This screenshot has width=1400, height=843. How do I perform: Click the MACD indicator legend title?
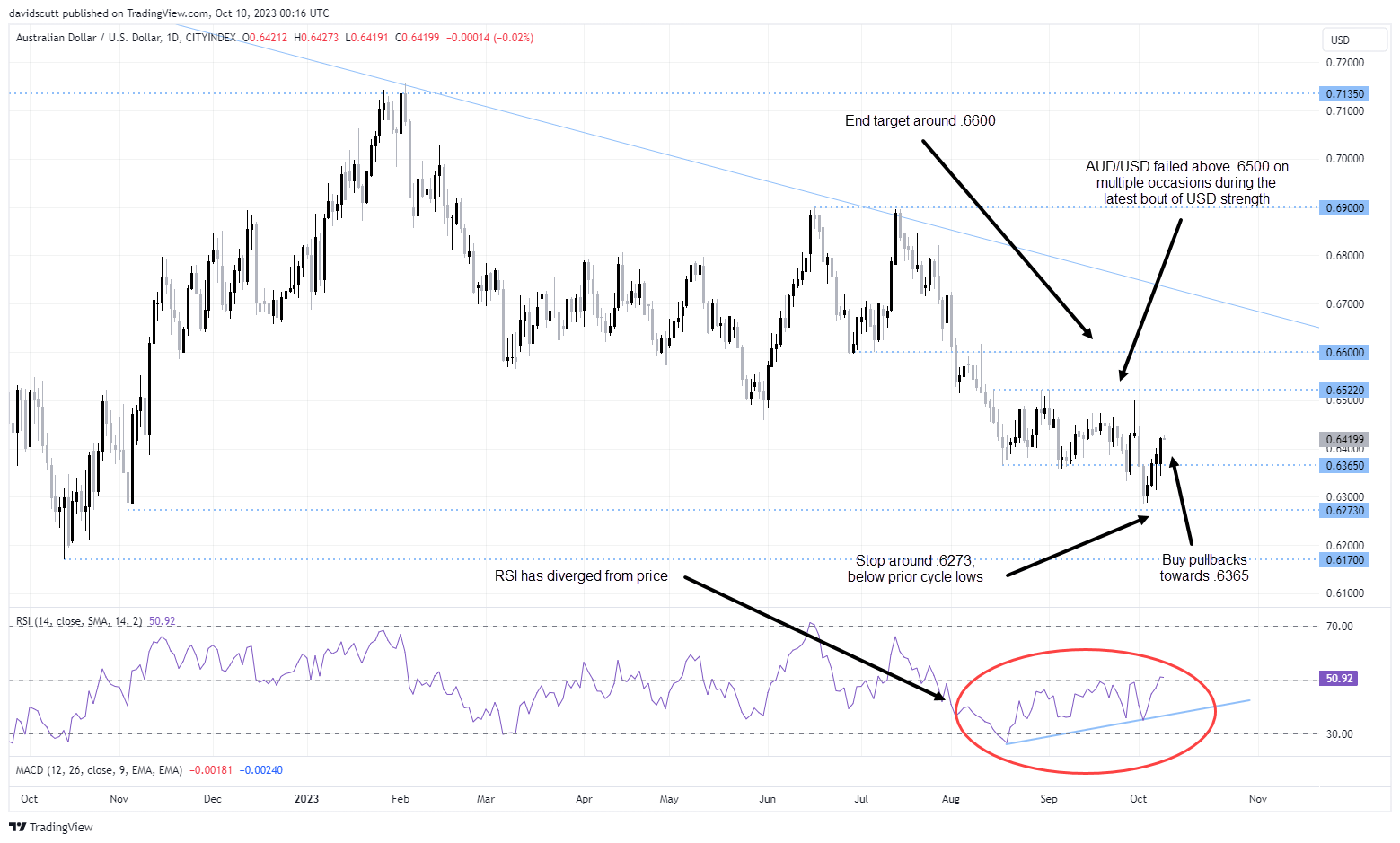(100, 770)
